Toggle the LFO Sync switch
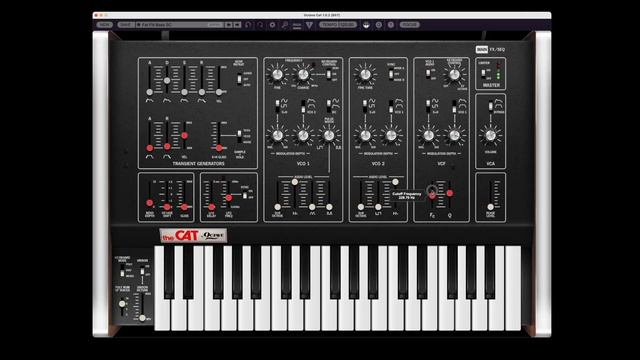640x360 pixels. click(245, 194)
